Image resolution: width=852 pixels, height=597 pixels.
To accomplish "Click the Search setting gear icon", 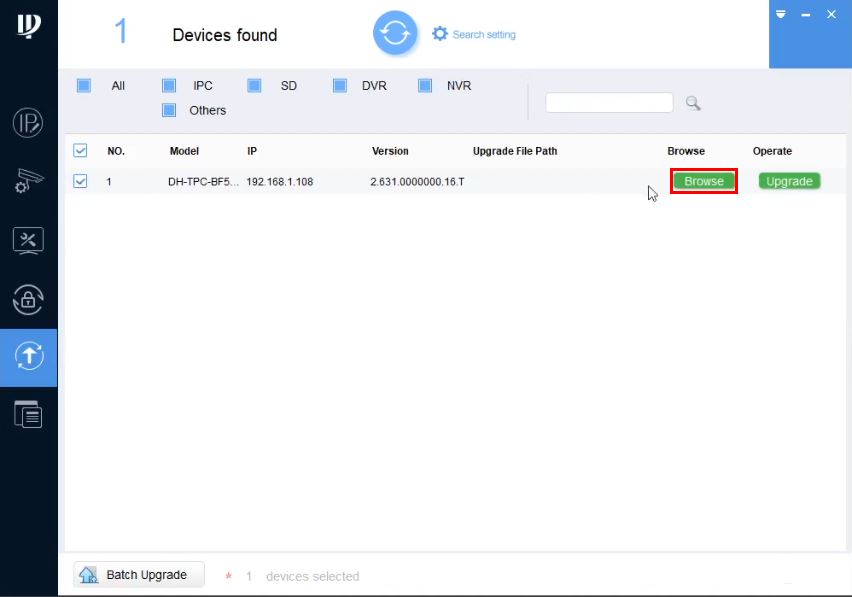I will (x=440, y=34).
